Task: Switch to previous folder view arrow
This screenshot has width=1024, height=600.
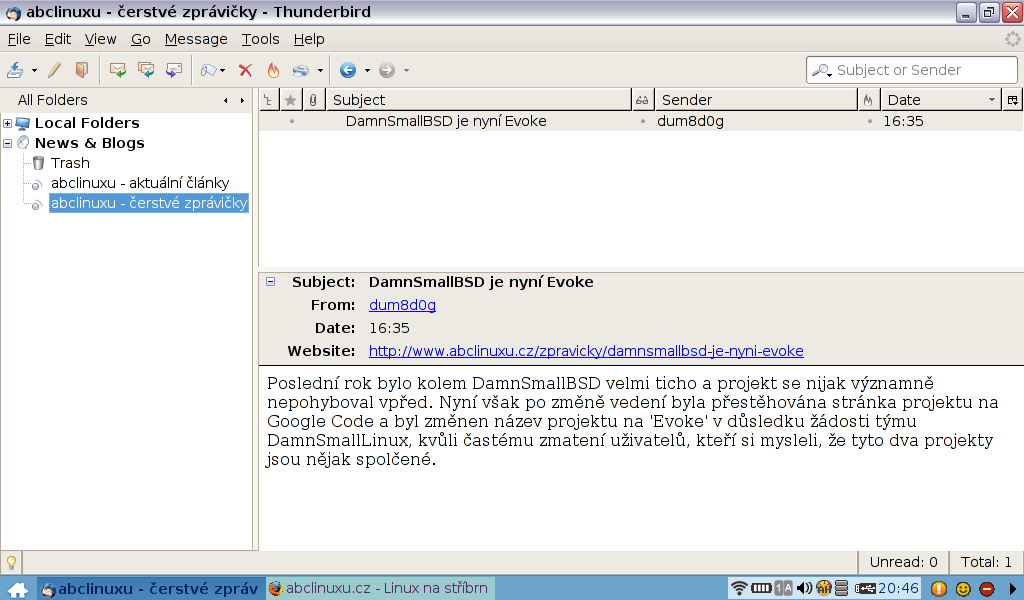Action: point(226,101)
